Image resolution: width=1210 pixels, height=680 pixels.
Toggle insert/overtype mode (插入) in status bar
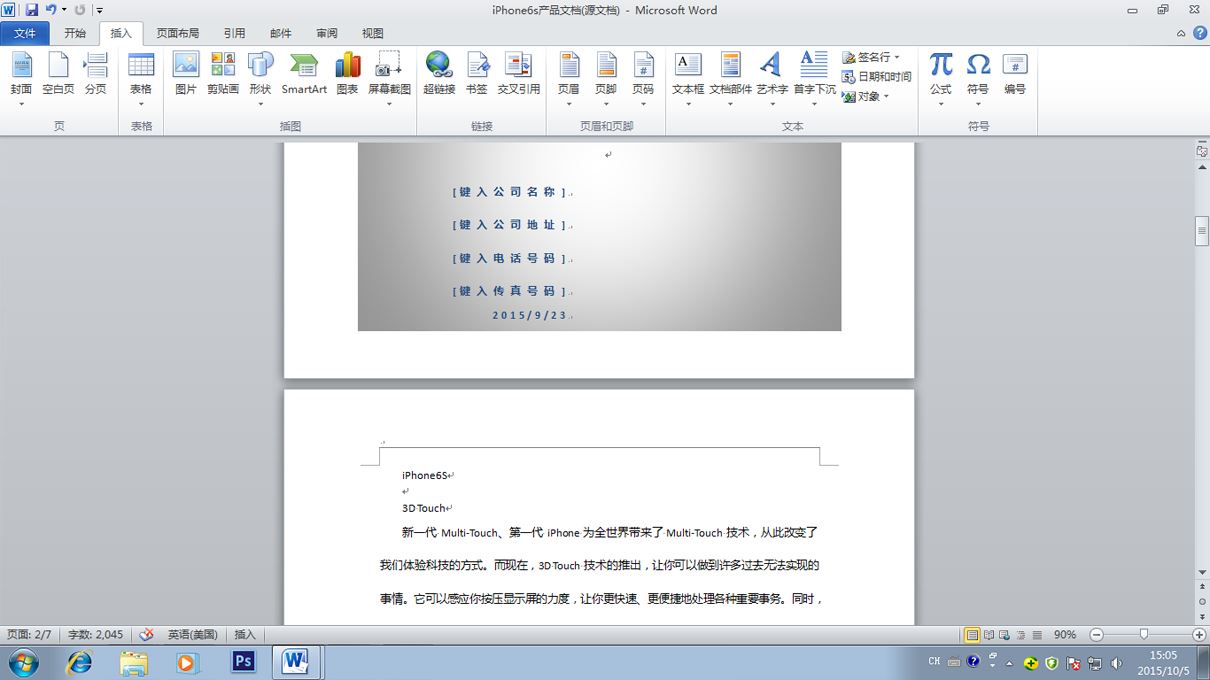click(245, 634)
